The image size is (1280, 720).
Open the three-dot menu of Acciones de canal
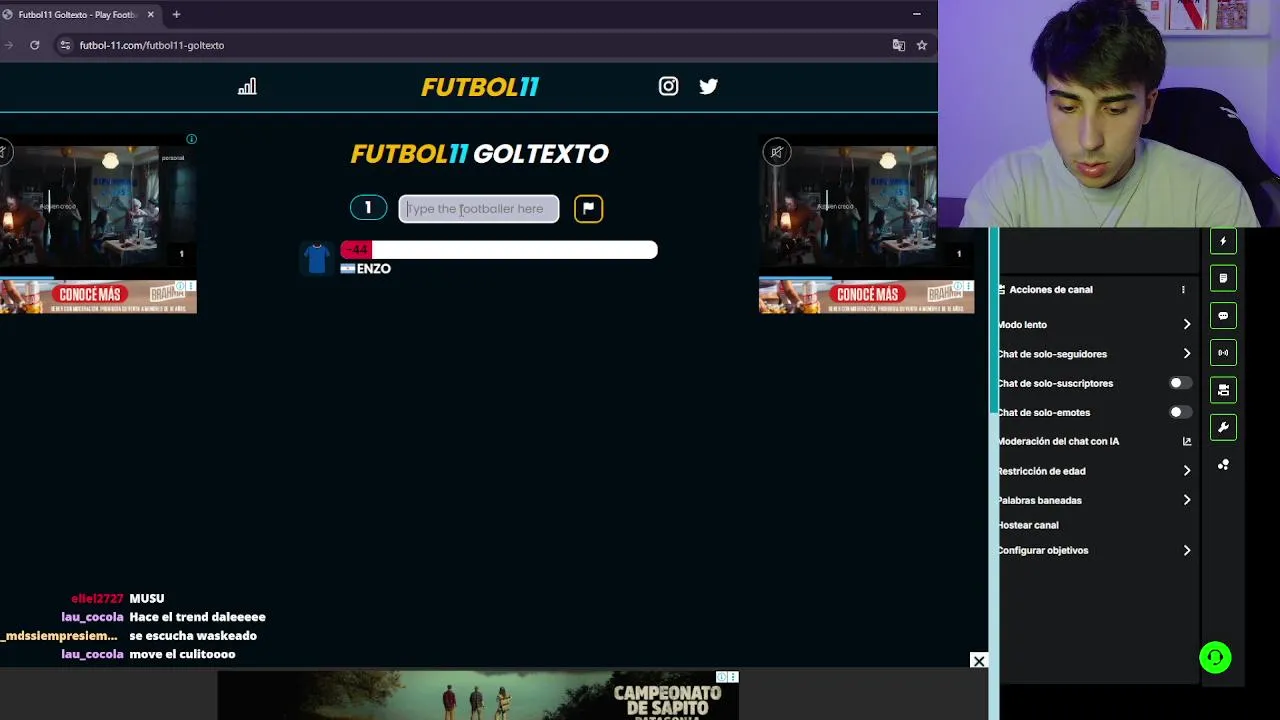1183,289
